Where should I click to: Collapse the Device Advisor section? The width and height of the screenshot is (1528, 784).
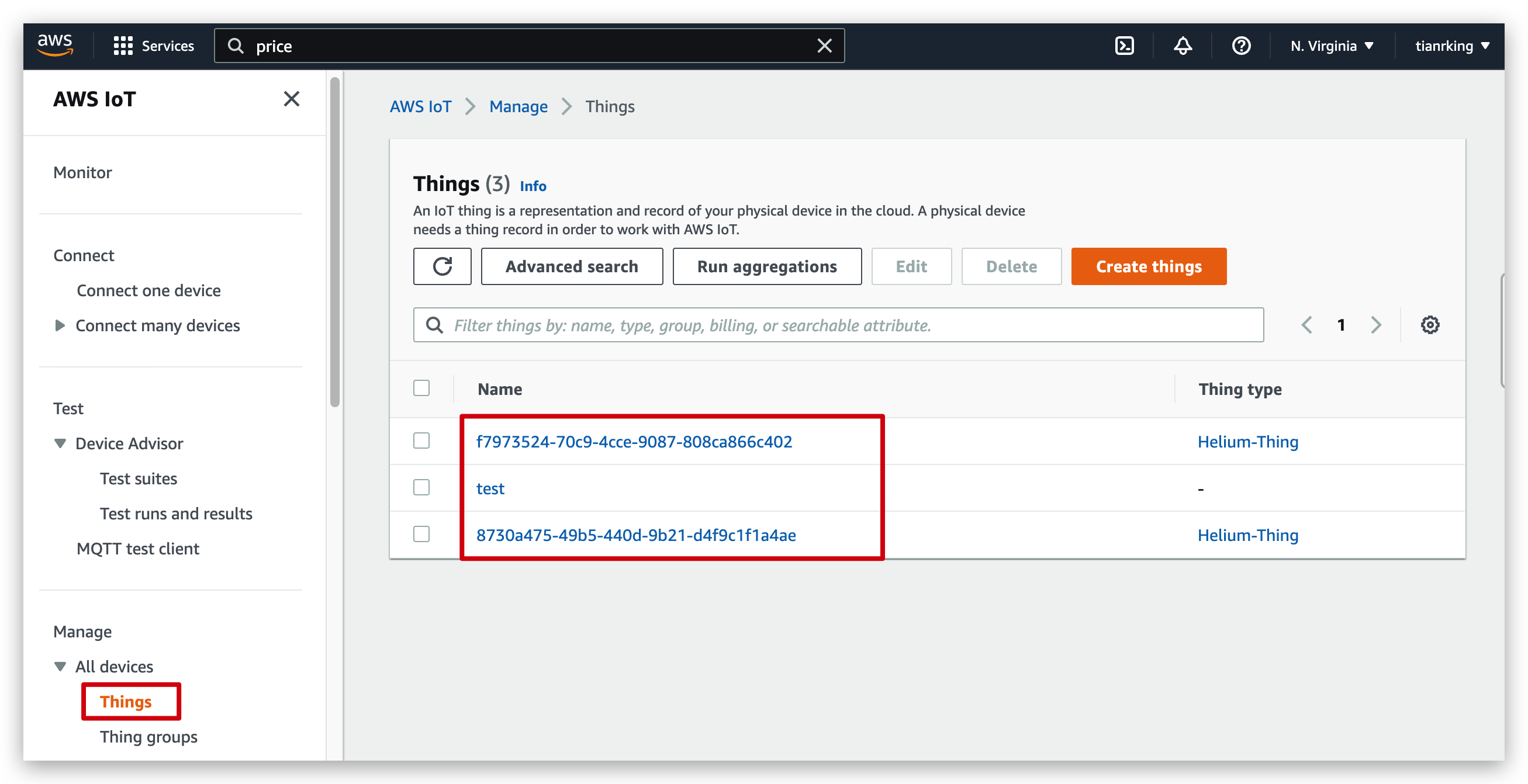click(x=60, y=443)
